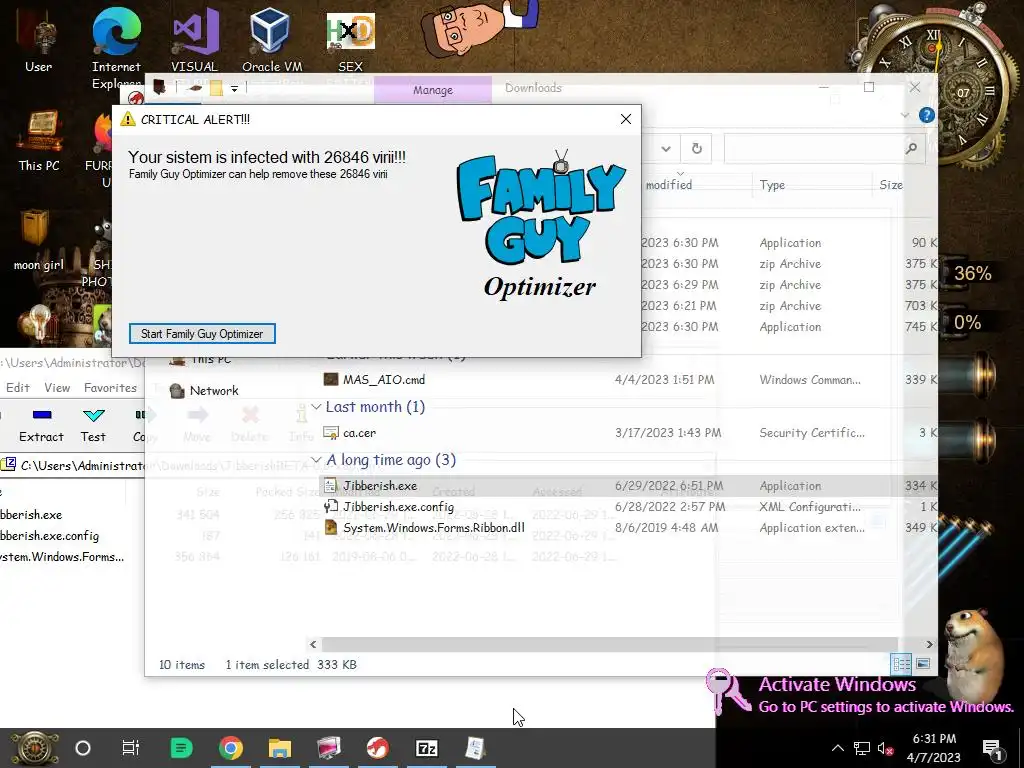Image resolution: width=1024 pixels, height=768 pixels.
Task: Show hidden system tray icons
Action: pyautogui.click(x=837, y=748)
